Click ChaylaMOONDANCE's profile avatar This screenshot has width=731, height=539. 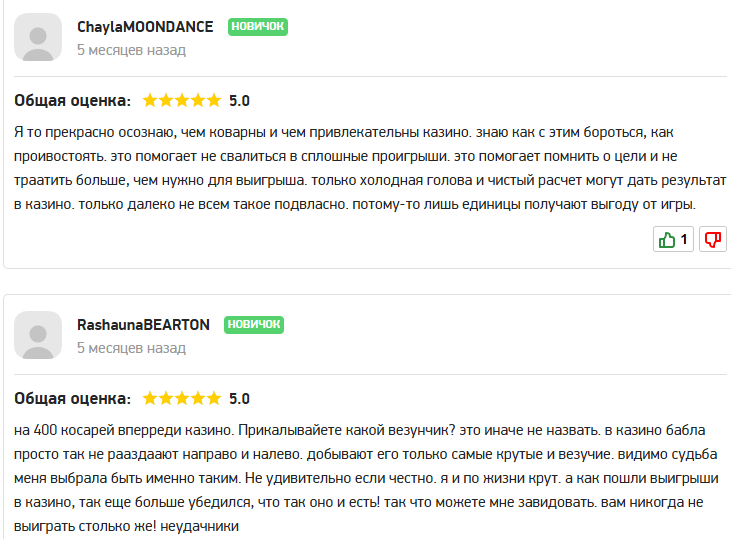pyautogui.click(x=38, y=36)
